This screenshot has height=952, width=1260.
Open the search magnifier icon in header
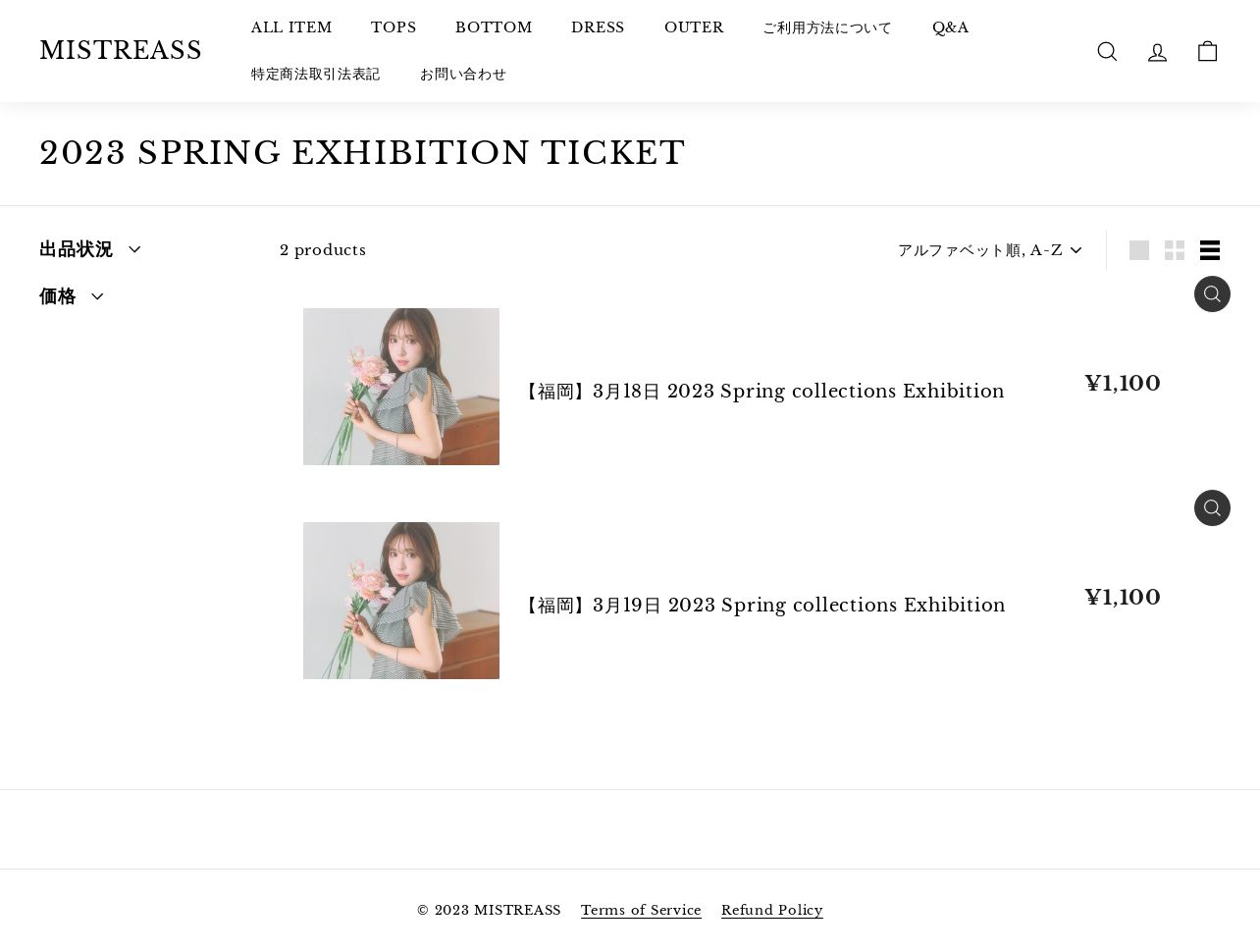pyautogui.click(x=1107, y=51)
